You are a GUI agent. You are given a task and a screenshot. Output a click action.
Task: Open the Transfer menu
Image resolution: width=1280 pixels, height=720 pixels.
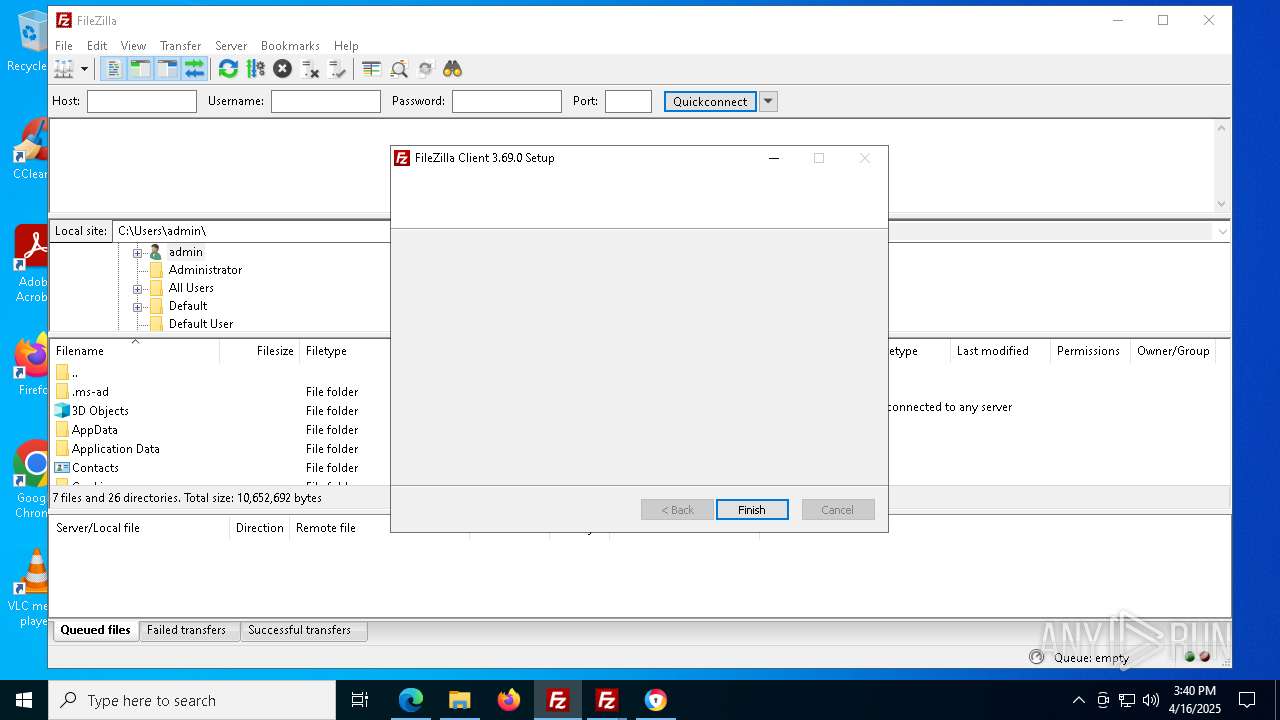pyautogui.click(x=180, y=46)
